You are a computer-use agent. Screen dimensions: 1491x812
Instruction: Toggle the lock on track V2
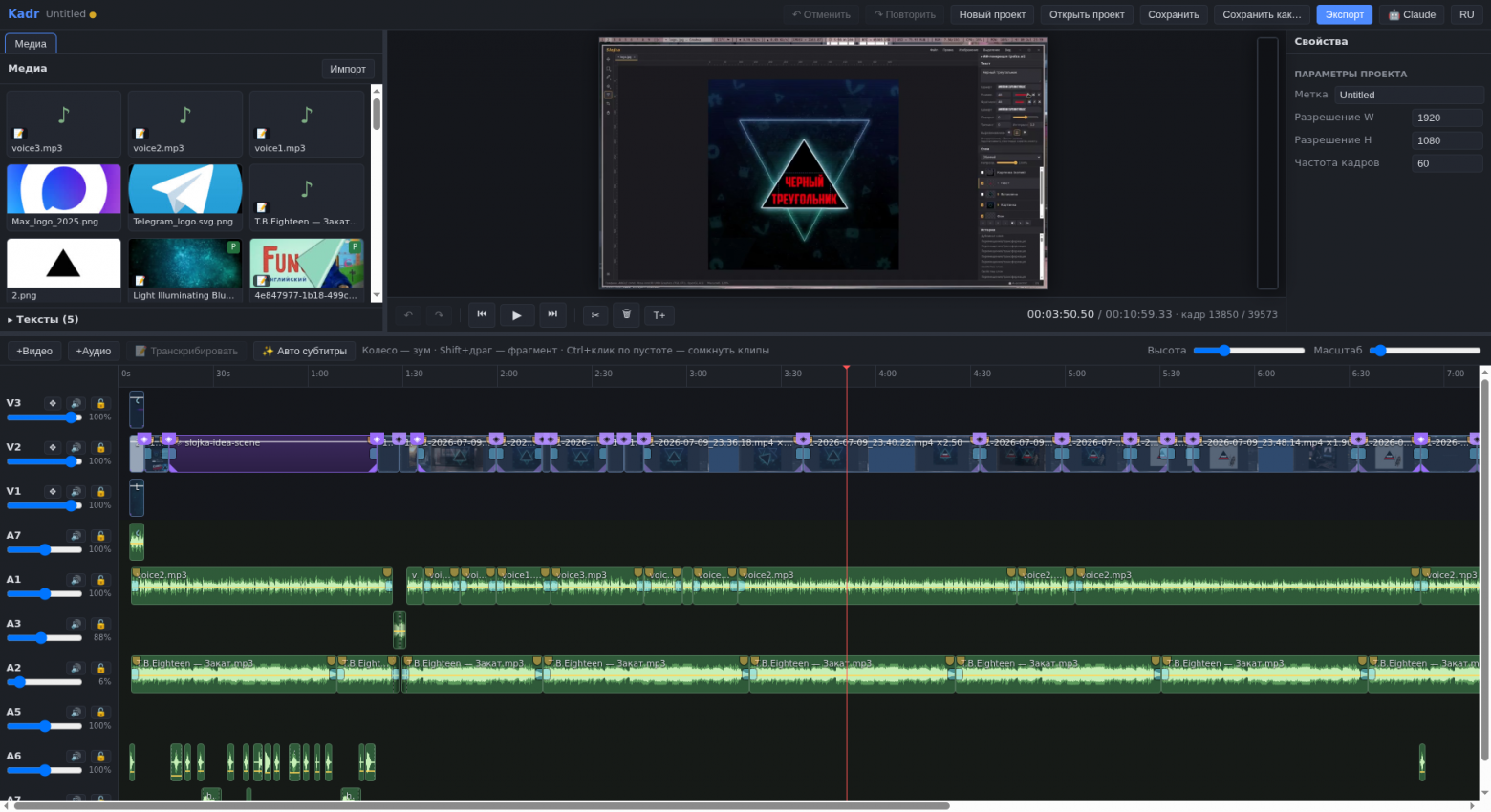point(100,448)
